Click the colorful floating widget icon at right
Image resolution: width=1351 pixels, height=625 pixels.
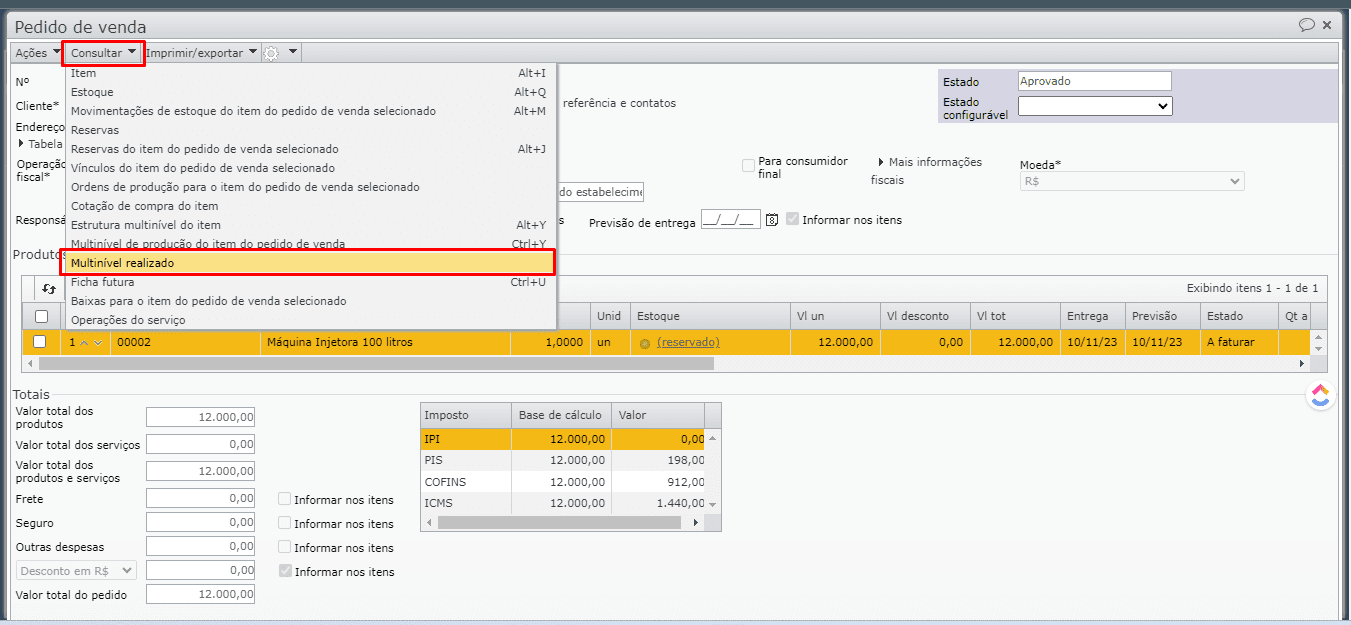pyautogui.click(x=1320, y=396)
